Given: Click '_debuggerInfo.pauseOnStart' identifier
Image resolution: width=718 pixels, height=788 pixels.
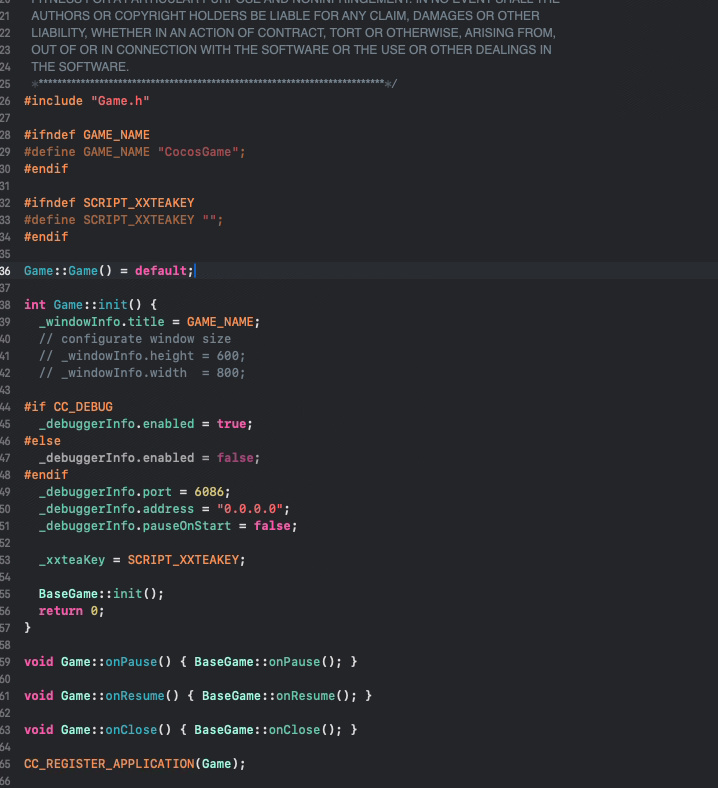Looking at the screenshot, I should [x=135, y=526].
